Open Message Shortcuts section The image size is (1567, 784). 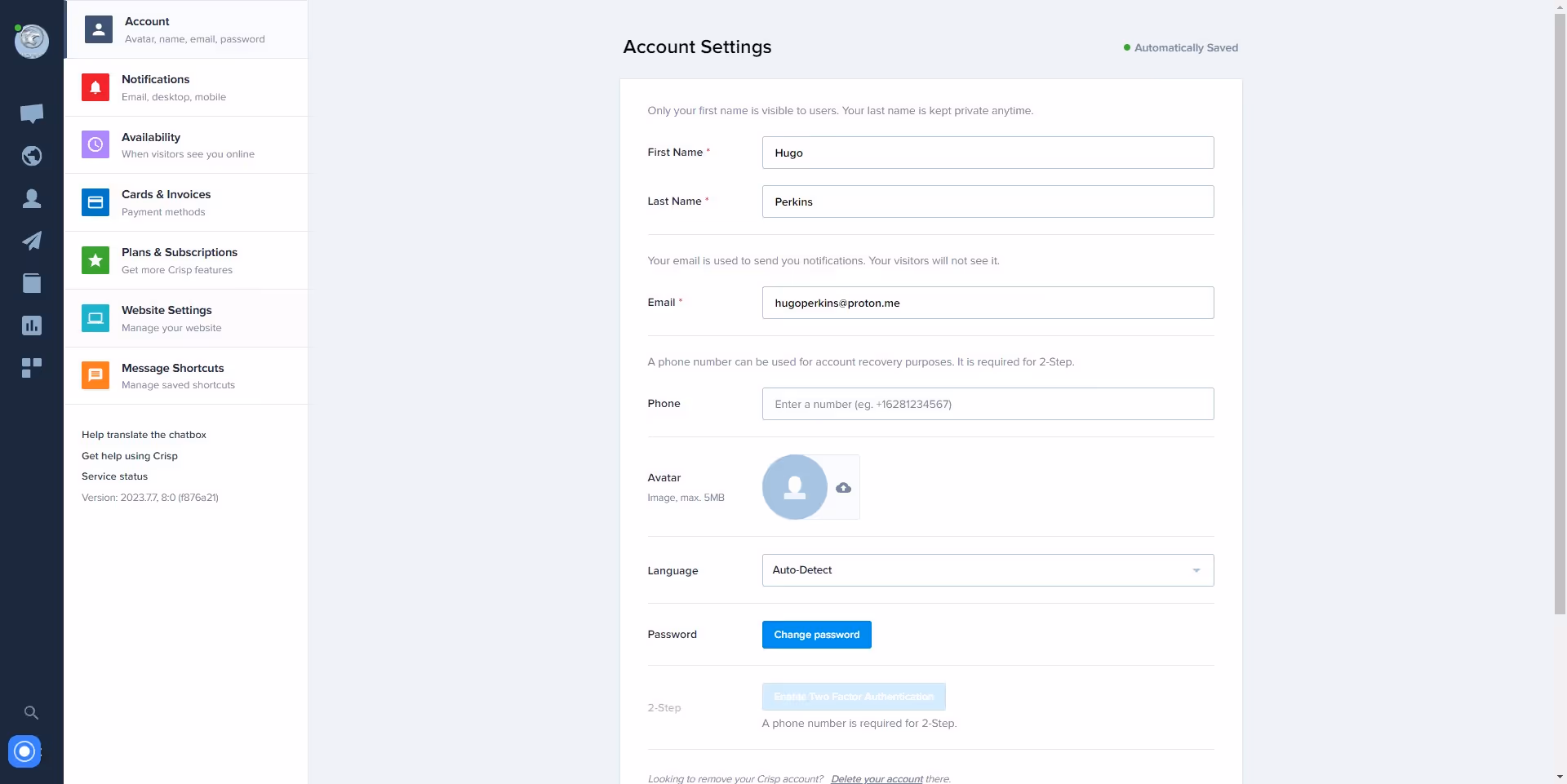point(187,375)
